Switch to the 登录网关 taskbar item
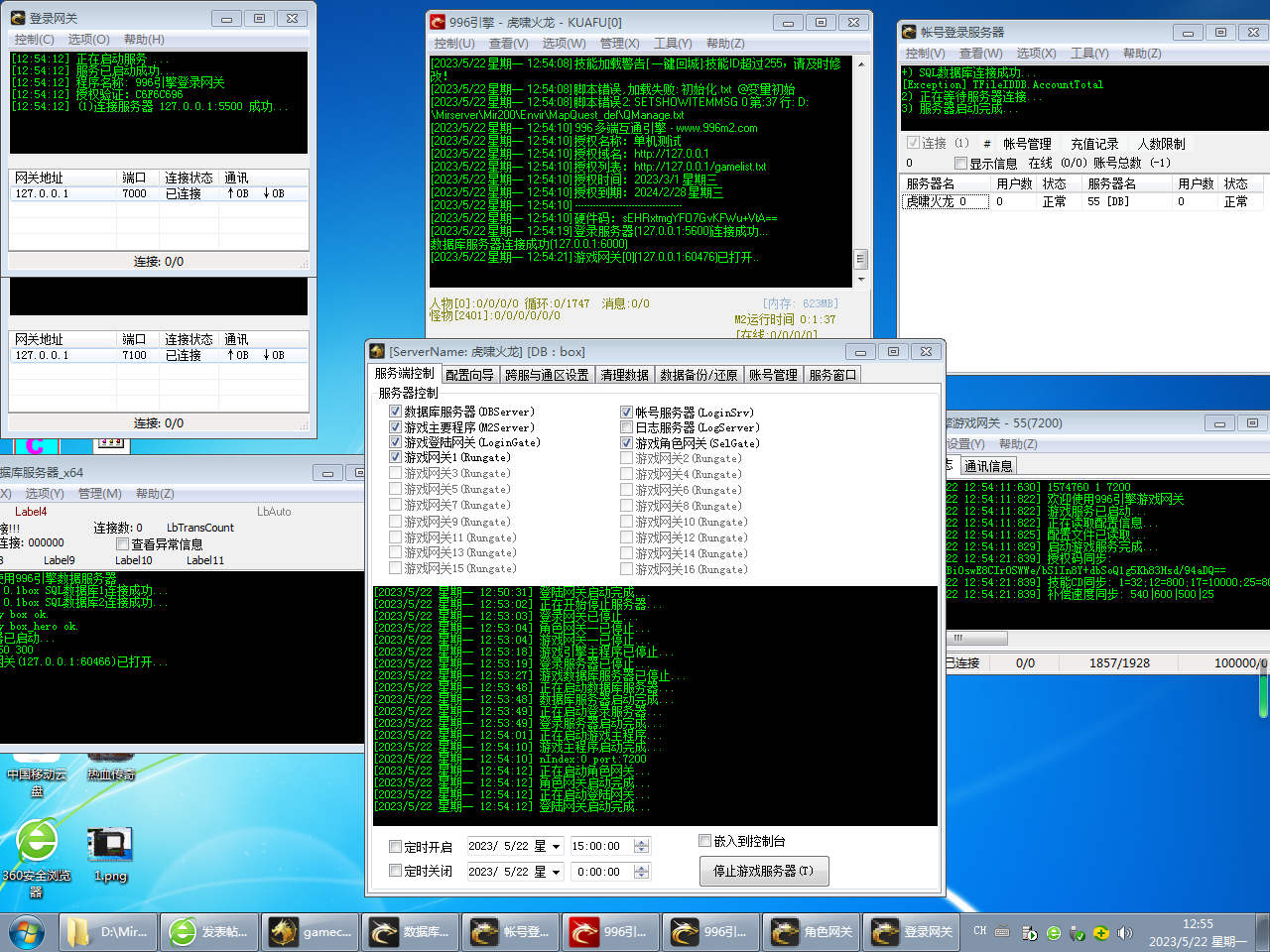This screenshot has width=1270, height=952. 911,932
